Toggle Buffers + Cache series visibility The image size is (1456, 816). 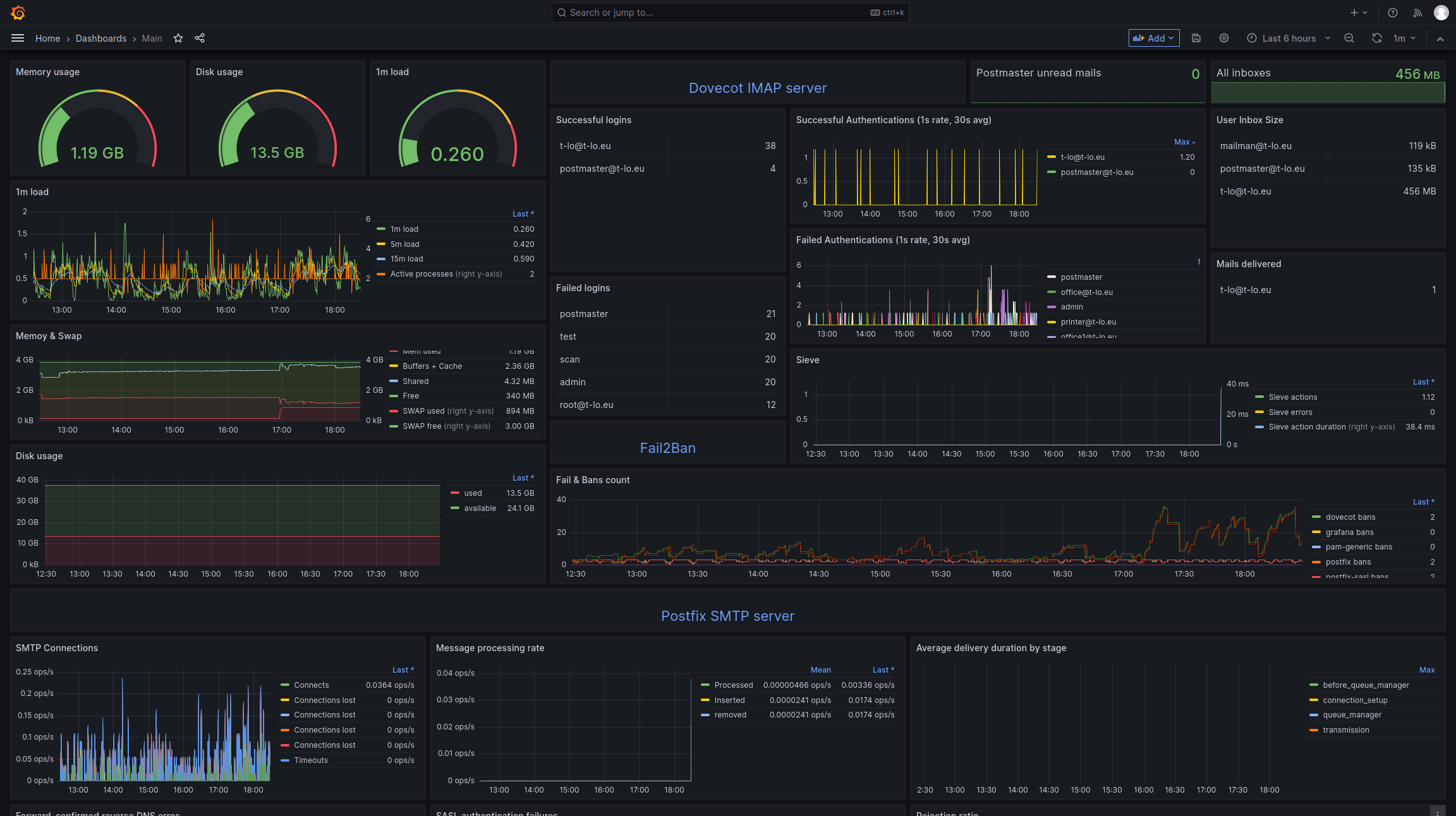pos(432,366)
